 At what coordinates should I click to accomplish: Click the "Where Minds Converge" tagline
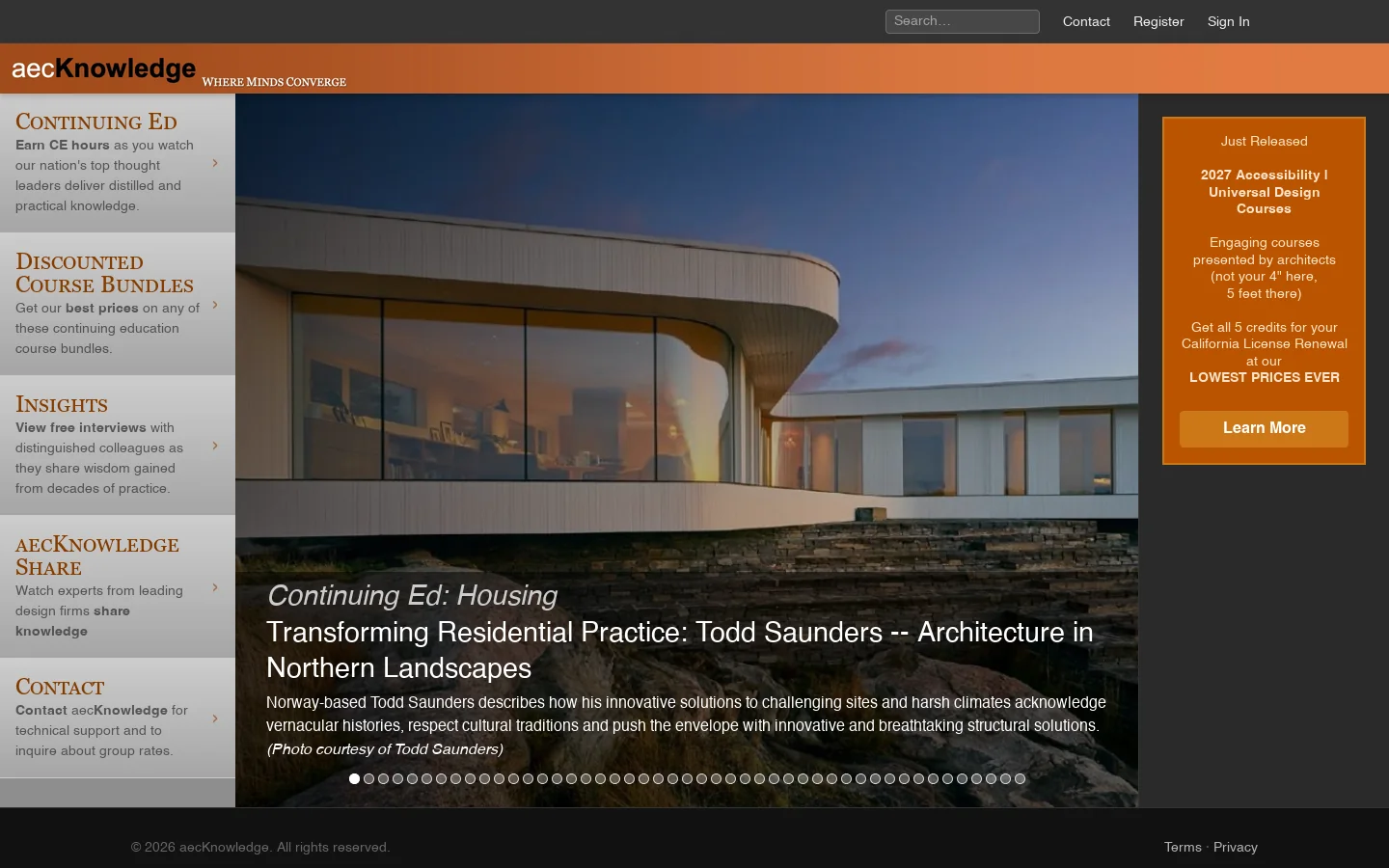tap(274, 82)
